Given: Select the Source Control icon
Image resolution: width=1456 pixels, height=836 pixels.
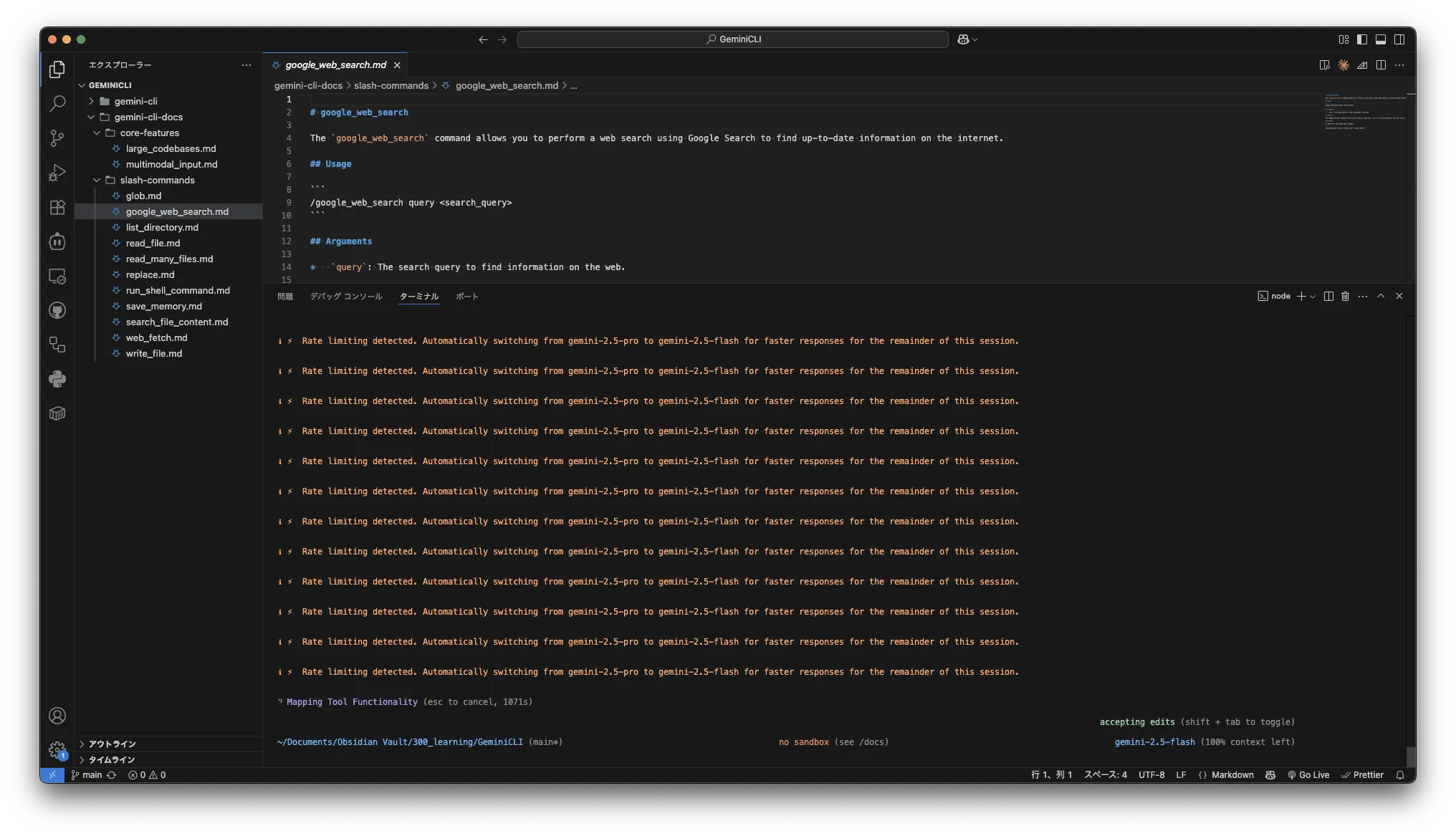Looking at the screenshot, I should (57, 138).
